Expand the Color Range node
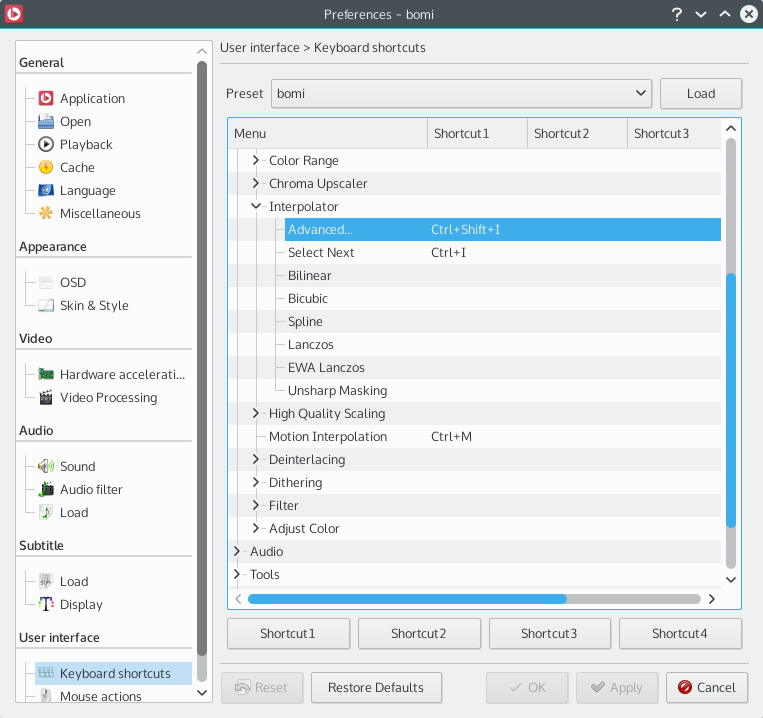The height and width of the screenshot is (718, 763). click(256, 160)
